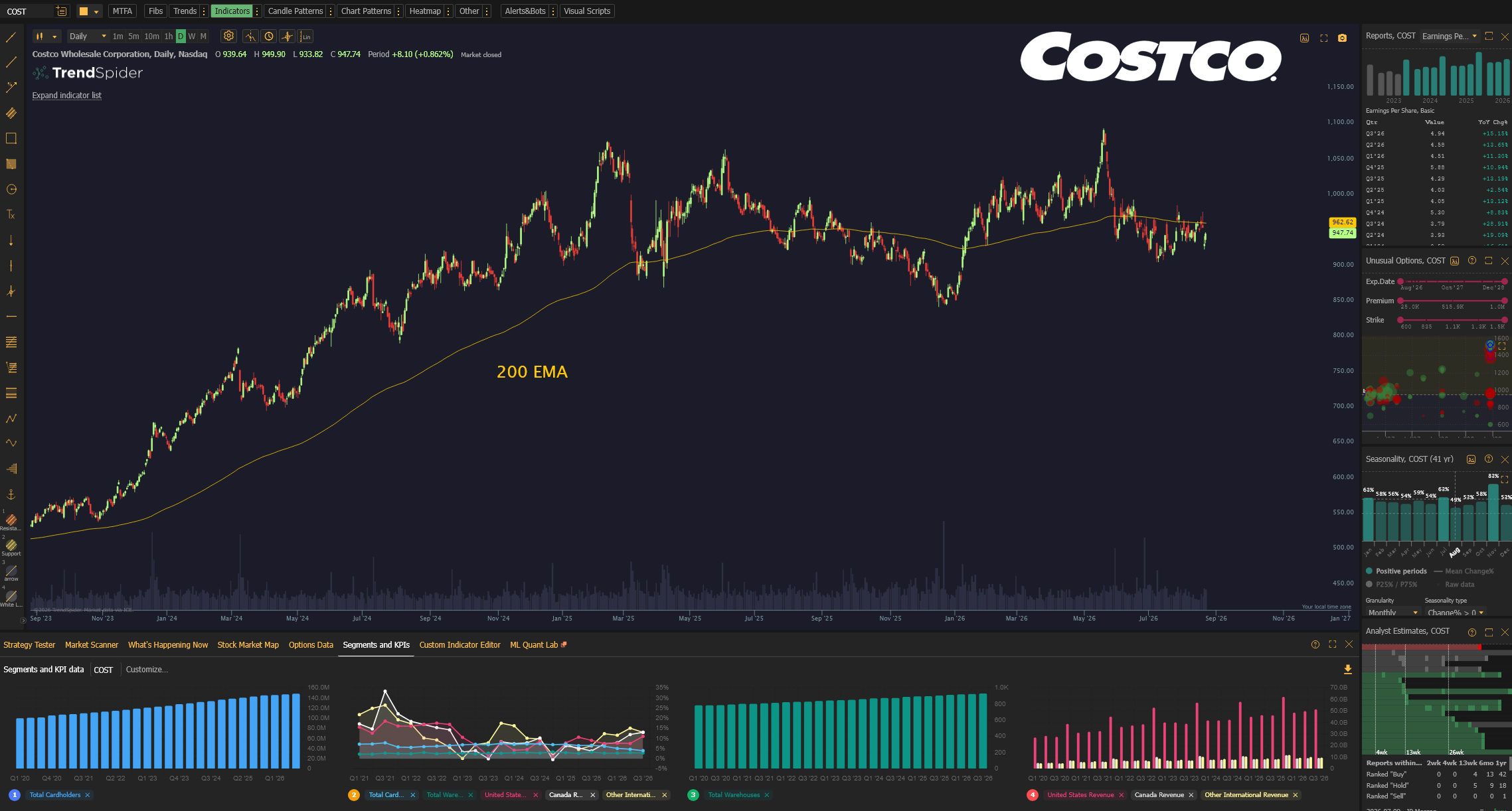Image resolution: width=1512 pixels, height=811 pixels.
Task: Remove Total Cardholders series from first chart
Action: point(87,795)
